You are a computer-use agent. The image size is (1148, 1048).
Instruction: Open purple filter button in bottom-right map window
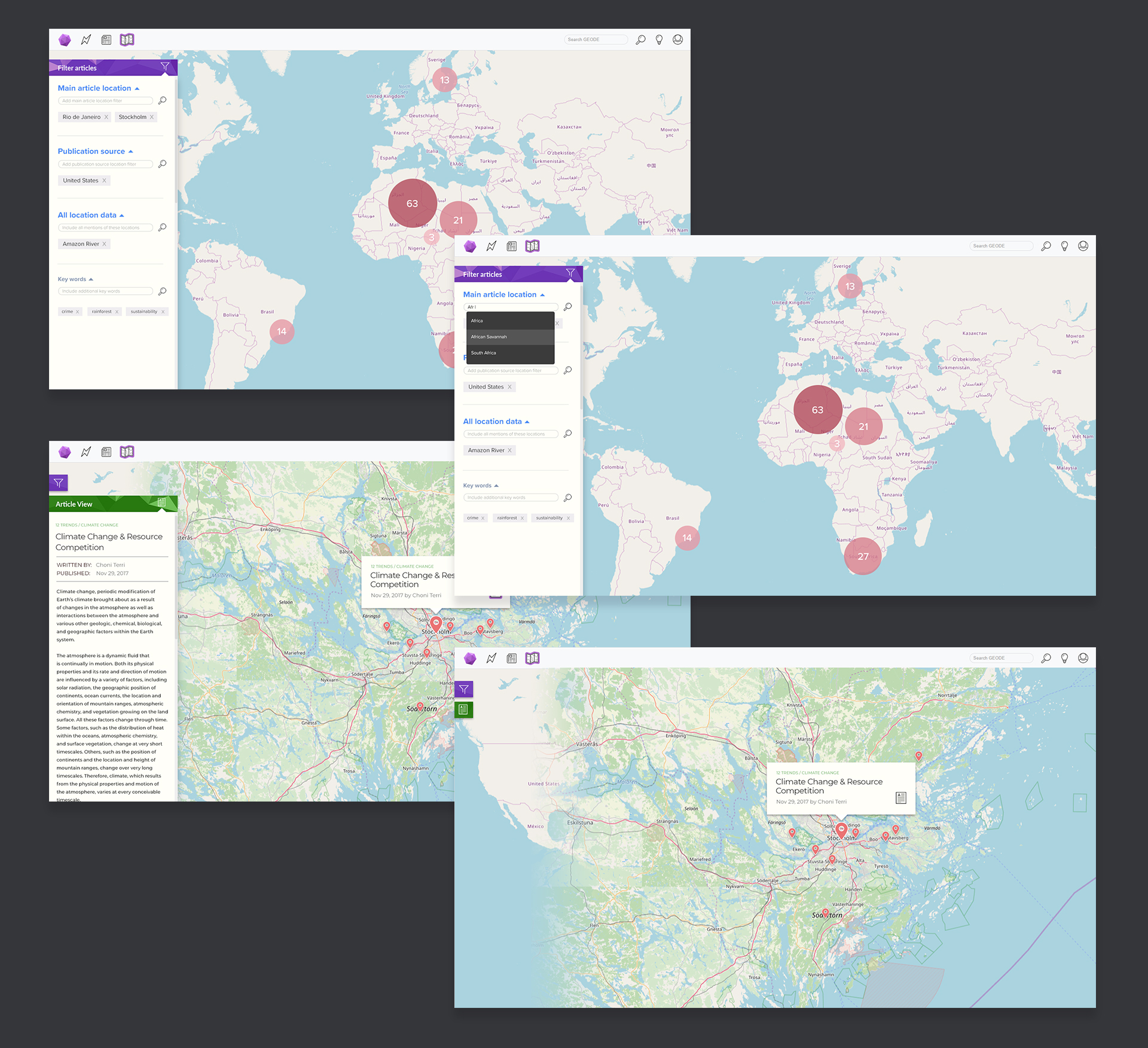464,689
